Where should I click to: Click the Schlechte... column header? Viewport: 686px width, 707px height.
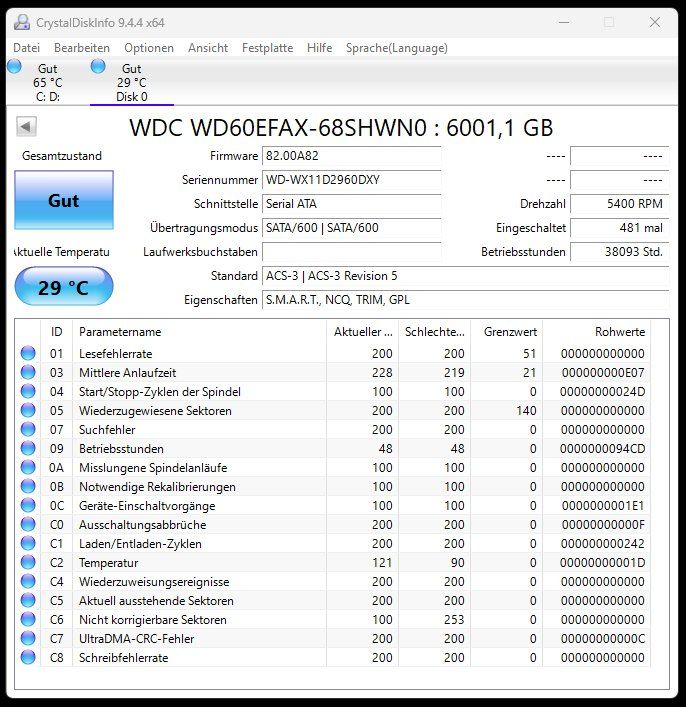pyautogui.click(x=435, y=332)
